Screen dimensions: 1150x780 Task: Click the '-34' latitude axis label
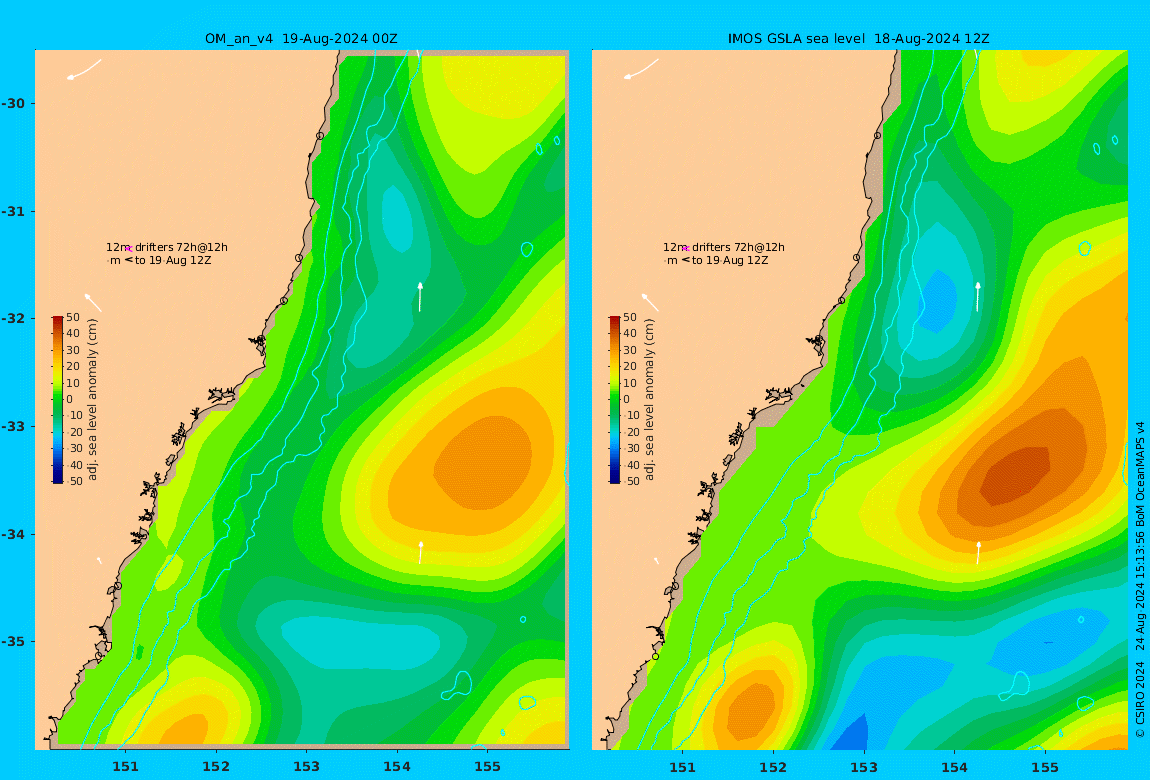coord(13,534)
